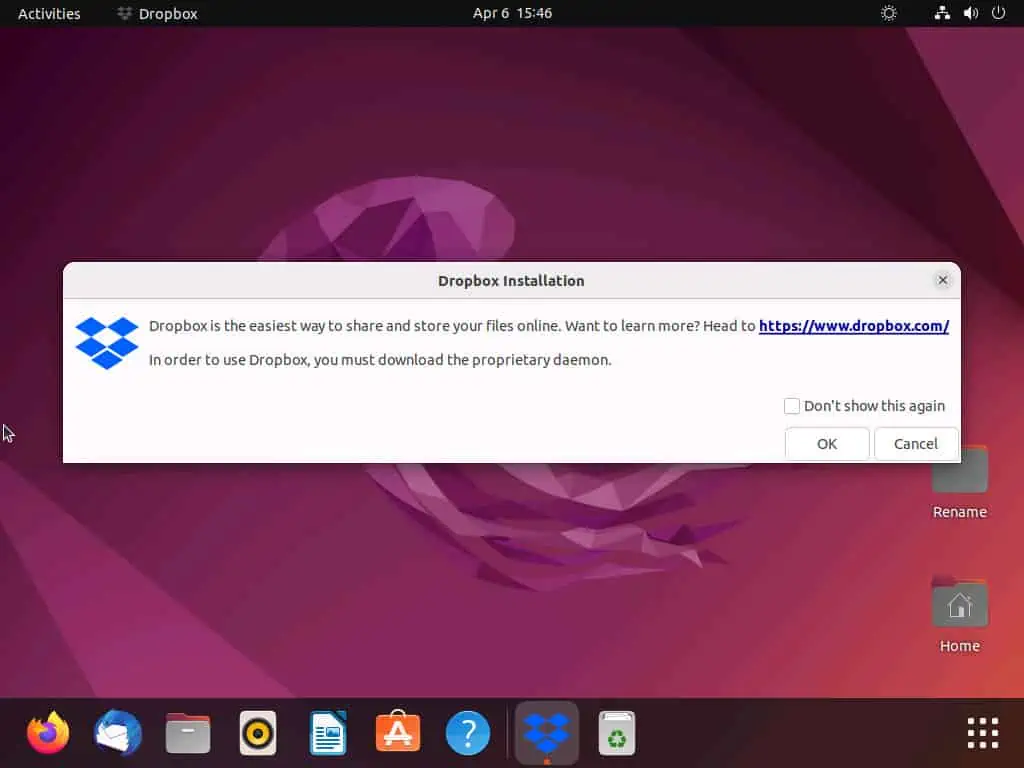The width and height of the screenshot is (1024, 768).
Task: Show the applications grid
Action: coord(983,734)
